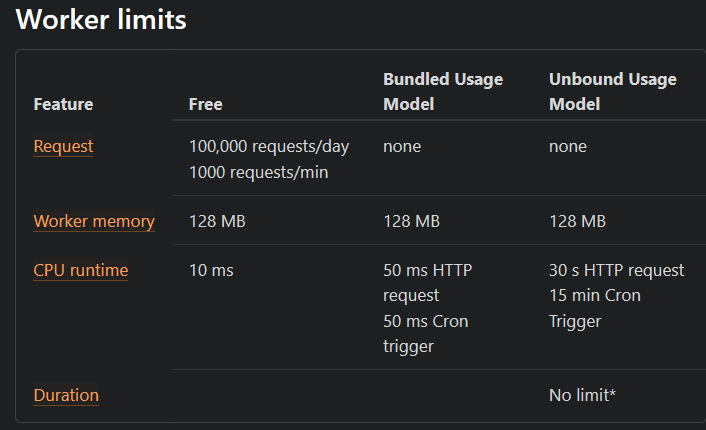Open the Duration link
Image resolution: width=706 pixels, height=430 pixels.
66,395
